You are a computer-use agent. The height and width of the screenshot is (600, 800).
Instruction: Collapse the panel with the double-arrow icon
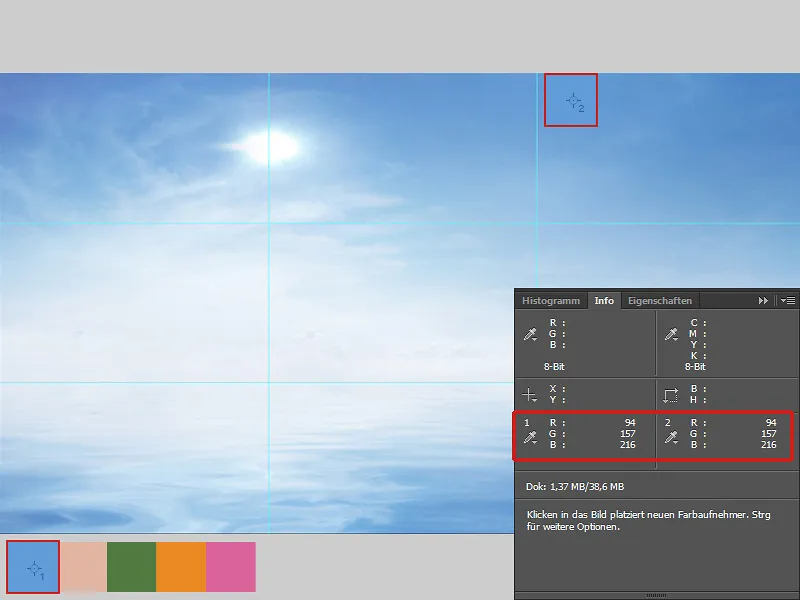tap(763, 301)
